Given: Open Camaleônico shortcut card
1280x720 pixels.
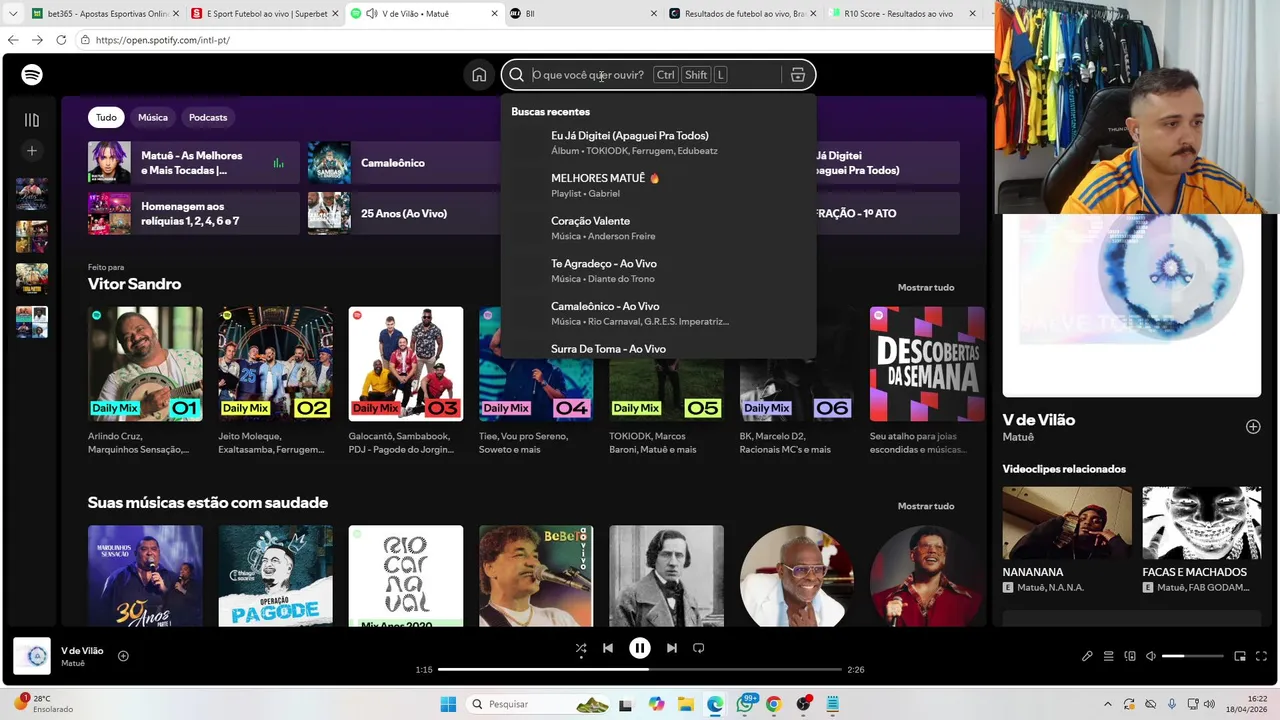Looking at the screenshot, I should 404,163.
